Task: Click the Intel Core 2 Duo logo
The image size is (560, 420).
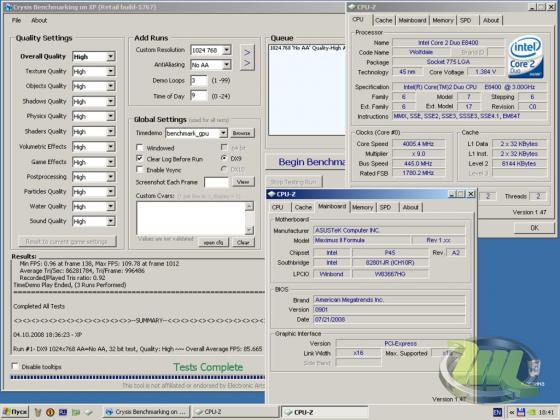Action: coord(525,57)
